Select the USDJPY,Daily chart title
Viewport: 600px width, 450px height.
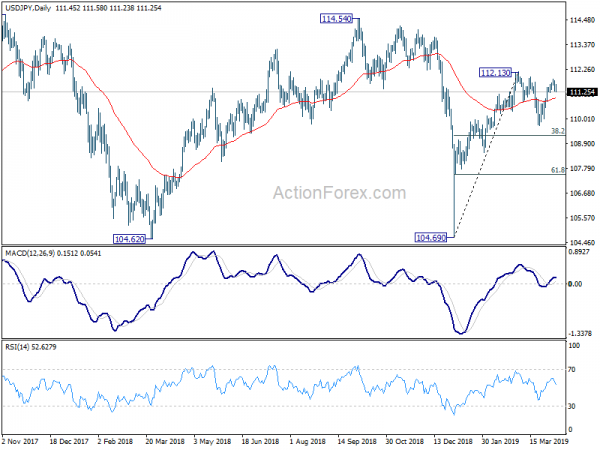[x=28, y=8]
